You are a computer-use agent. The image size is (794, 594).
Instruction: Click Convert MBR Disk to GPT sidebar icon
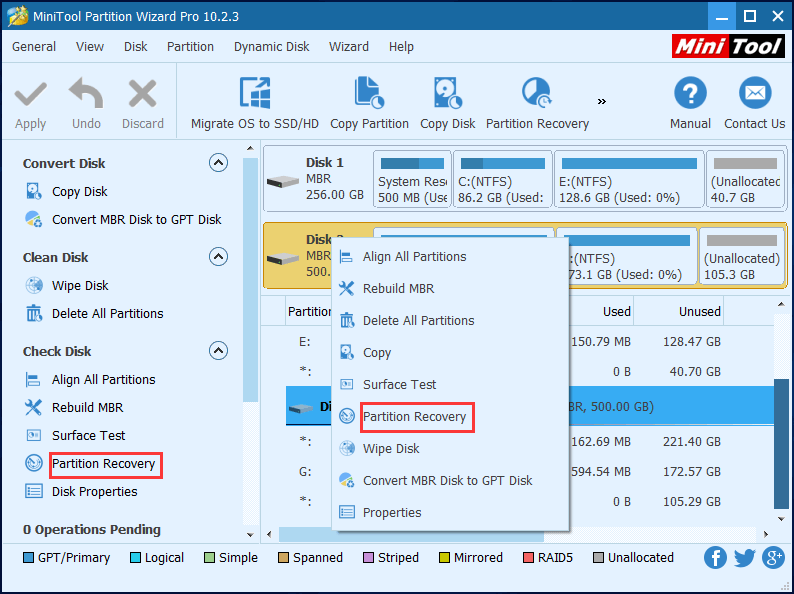33,219
